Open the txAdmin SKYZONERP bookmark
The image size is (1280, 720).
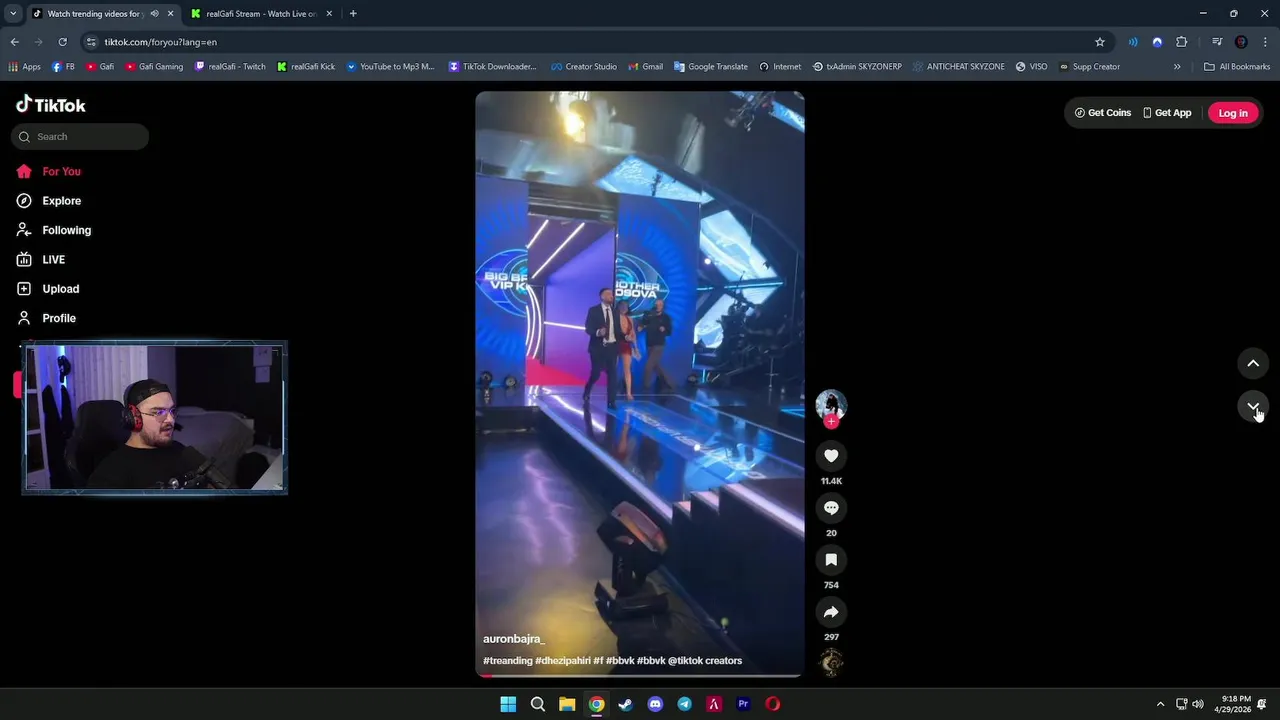click(x=857, y=67)
